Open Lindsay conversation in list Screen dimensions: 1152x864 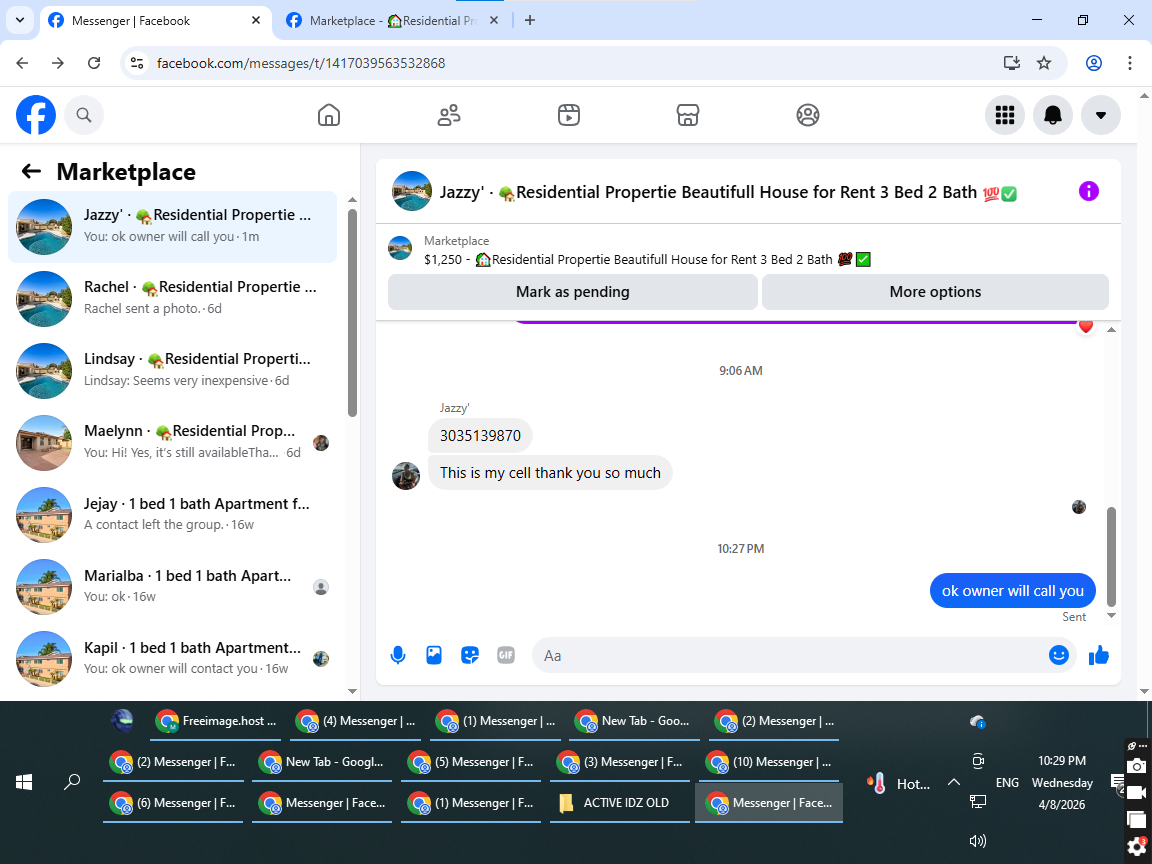click(172, 370)
